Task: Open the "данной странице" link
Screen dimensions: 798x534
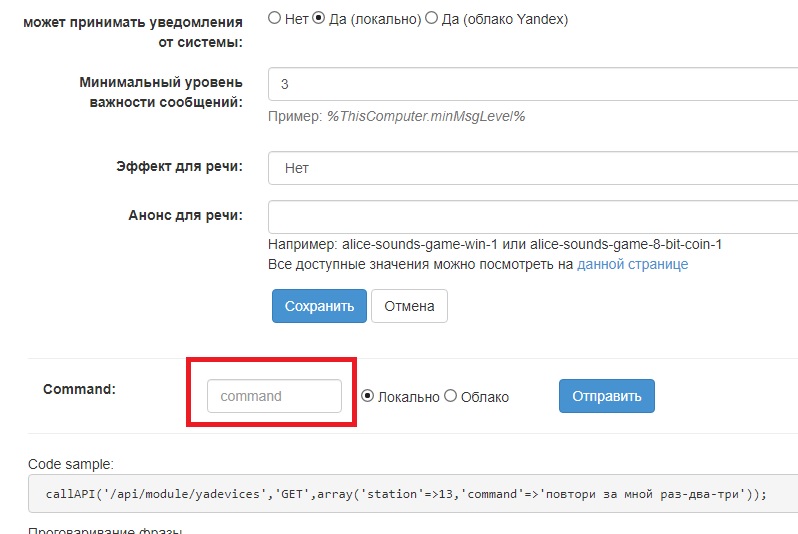Action: coord(632,265)
